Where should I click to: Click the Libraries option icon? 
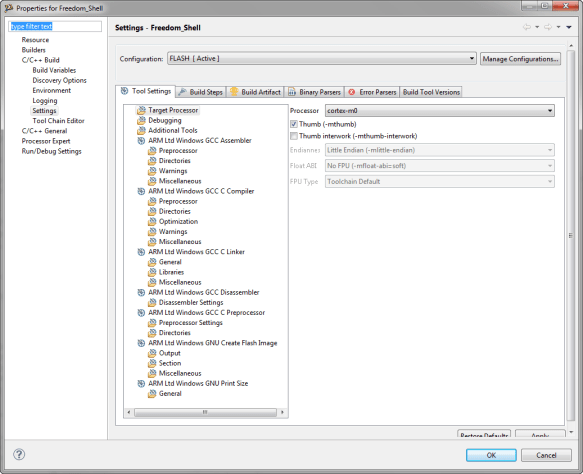click(152, 272)
